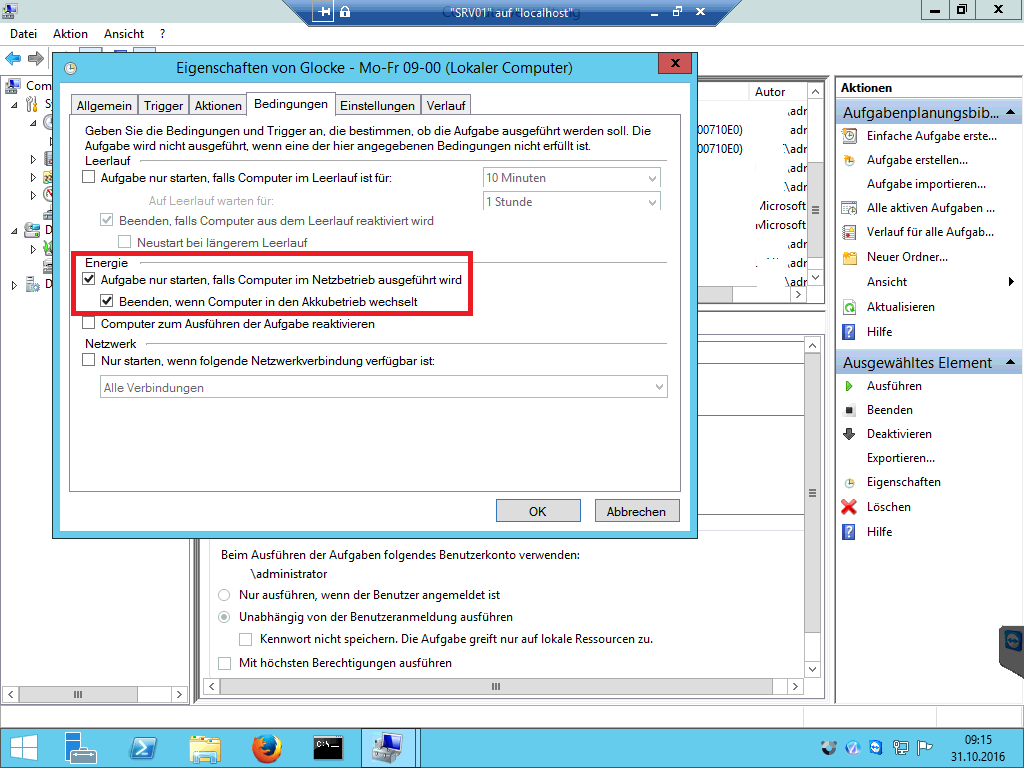Image resolution: width=1024 pixels, height=768 pixels.
Task: Enable 'Computer zum Ausführen der Aufgabe reaktivieren'
Action: point(89,324)
